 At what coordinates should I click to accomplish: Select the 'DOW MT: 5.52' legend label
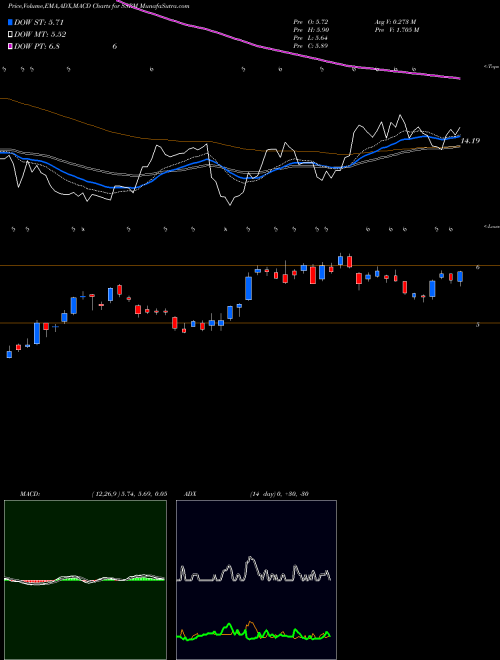[x=40, y=35]
